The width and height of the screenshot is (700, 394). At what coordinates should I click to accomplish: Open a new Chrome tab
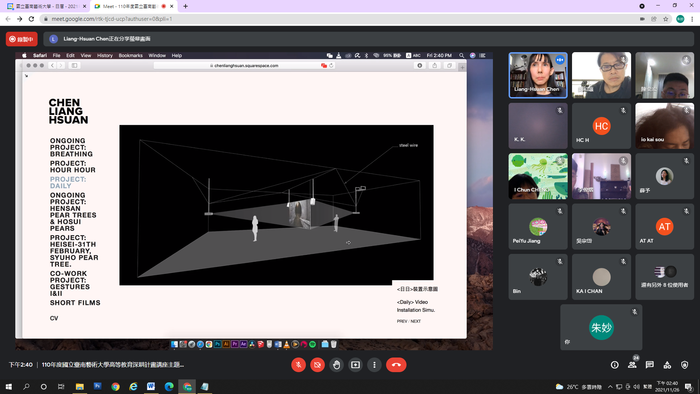pos(185,6)
